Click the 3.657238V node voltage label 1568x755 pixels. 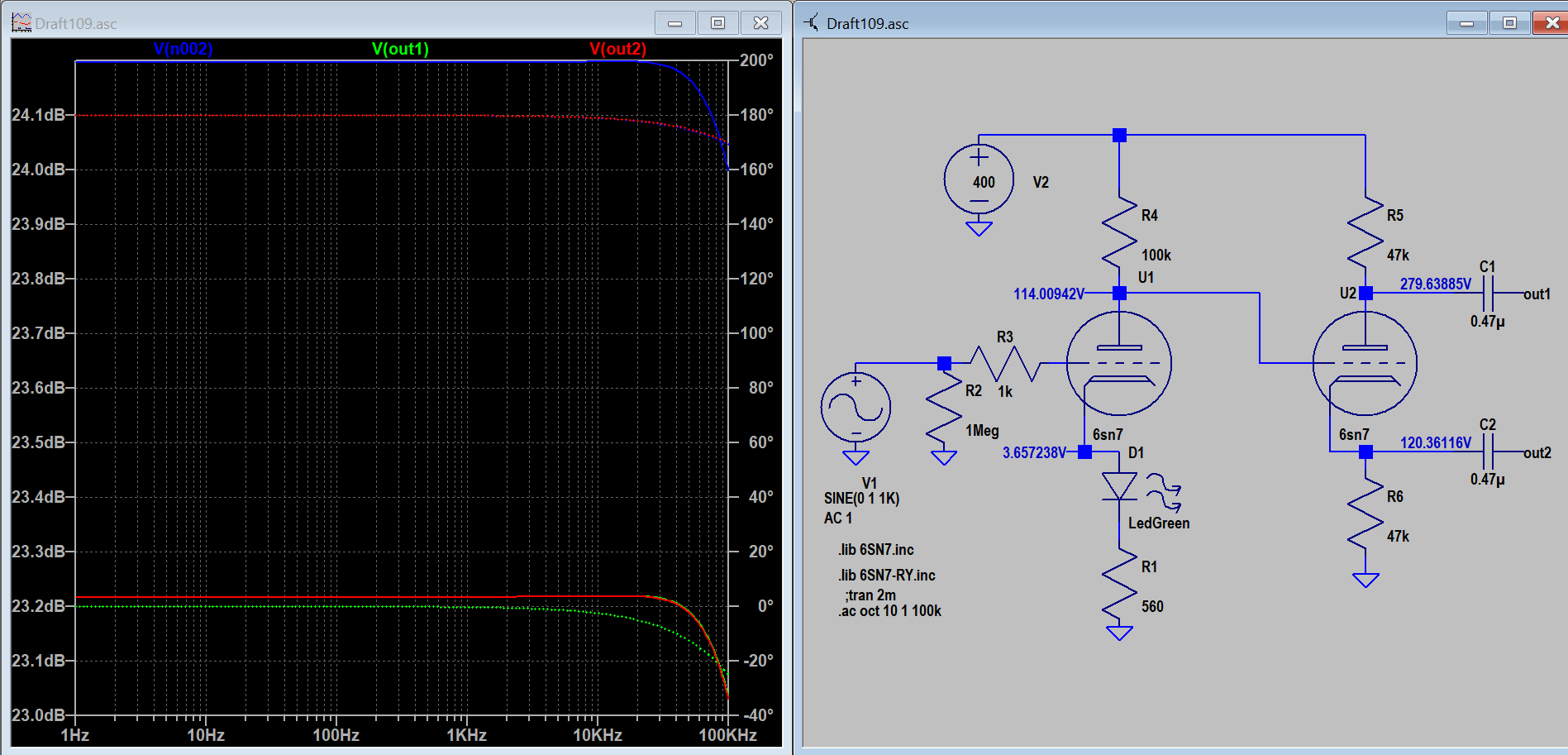click(x=1034, y=452)
